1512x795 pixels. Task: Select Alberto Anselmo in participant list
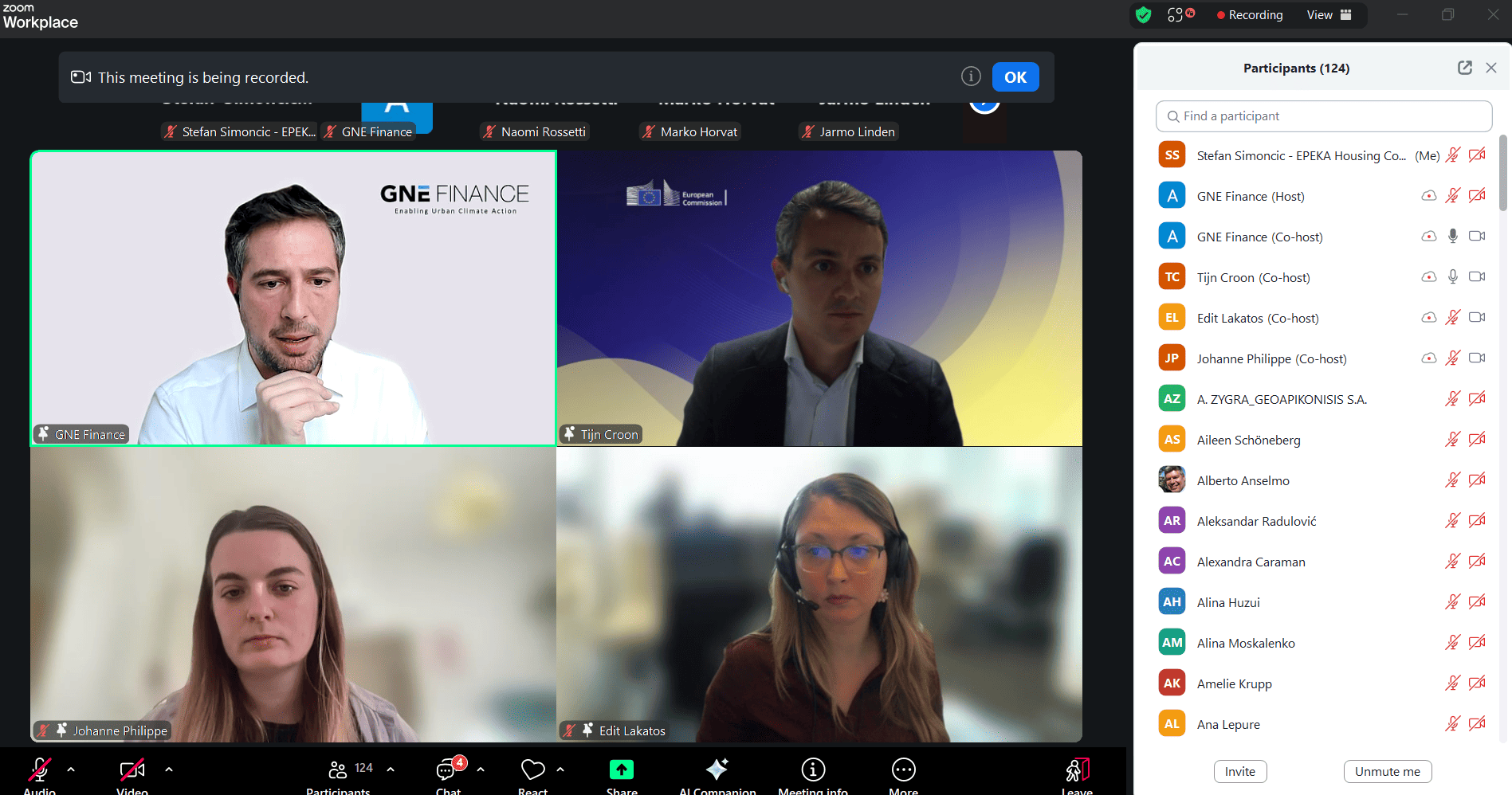coord(1243,480)
